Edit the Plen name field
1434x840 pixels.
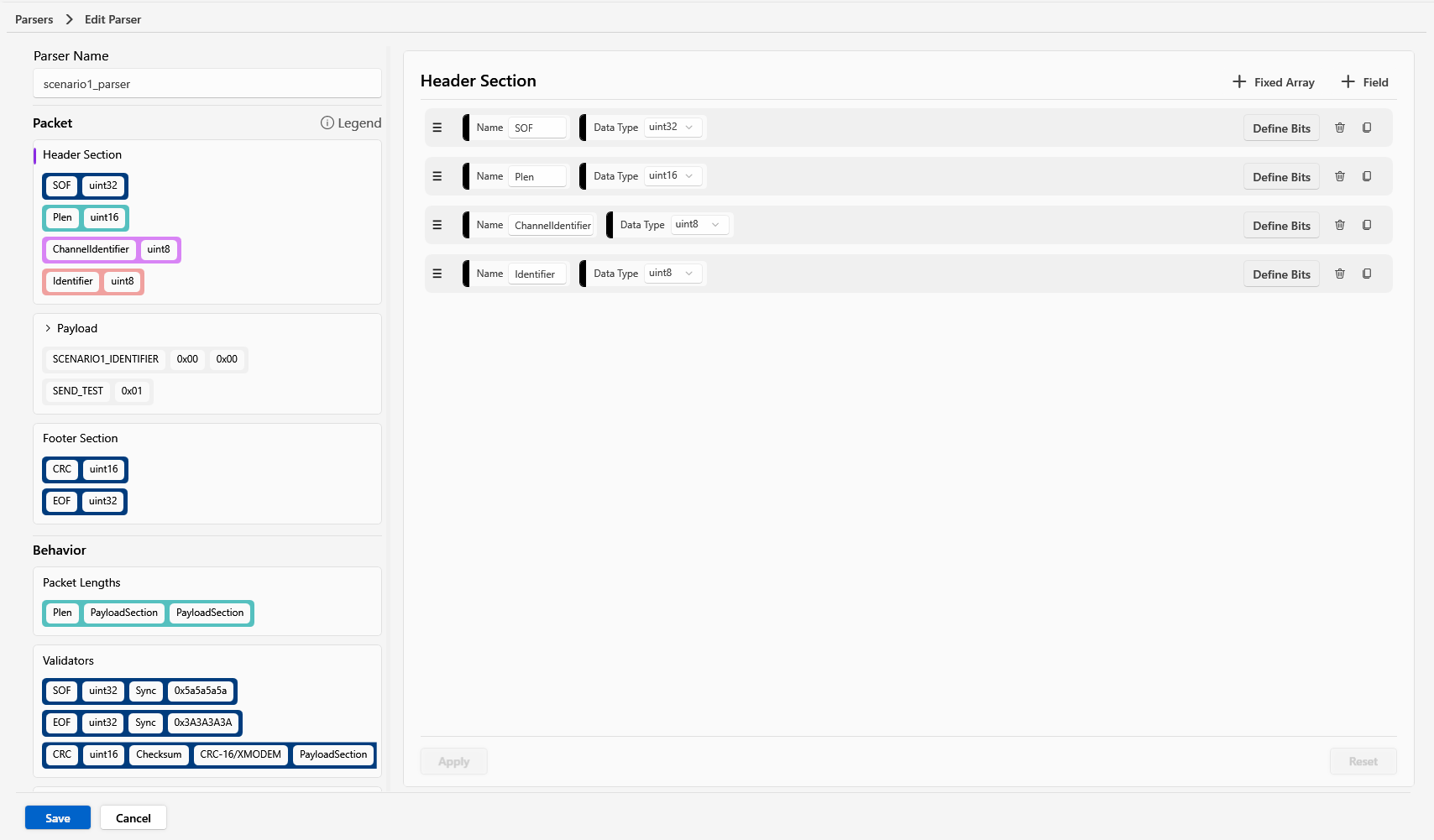tap(537, 176)
